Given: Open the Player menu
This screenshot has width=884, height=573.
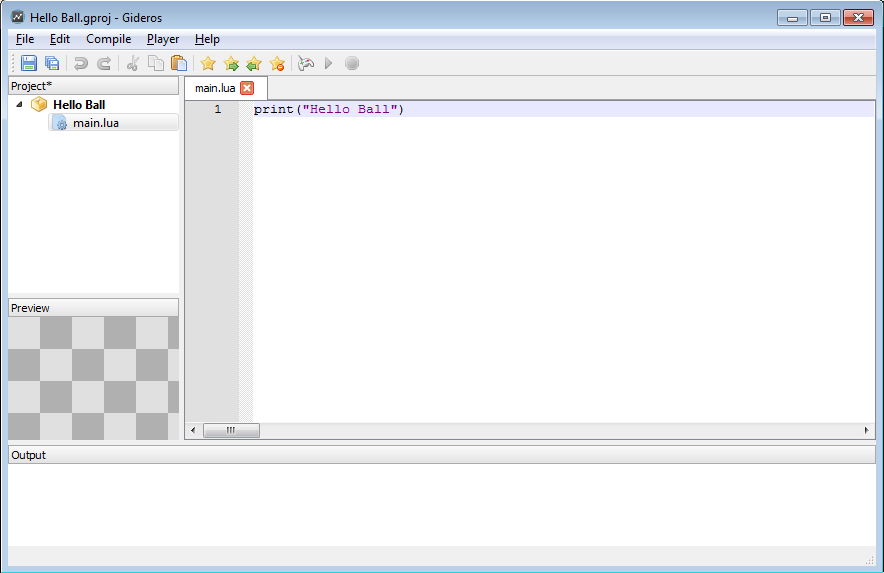Looking at the screenshot, I should [163, 39].
